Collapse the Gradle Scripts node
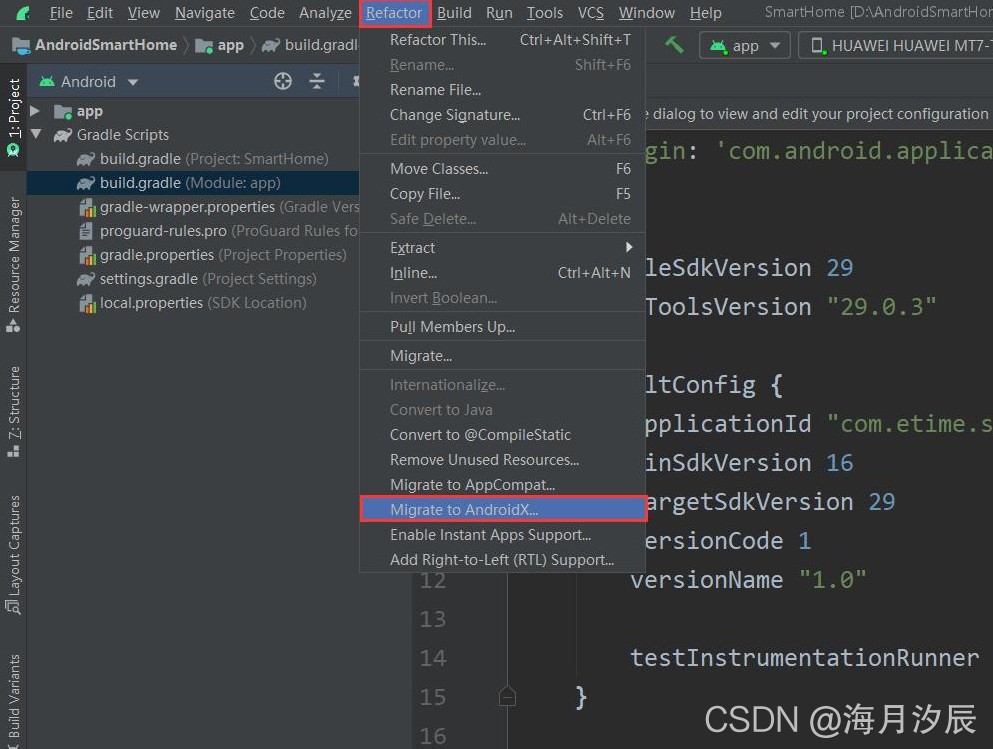The width and height of the screenshot is (993, 749). (x=36, y=134)
